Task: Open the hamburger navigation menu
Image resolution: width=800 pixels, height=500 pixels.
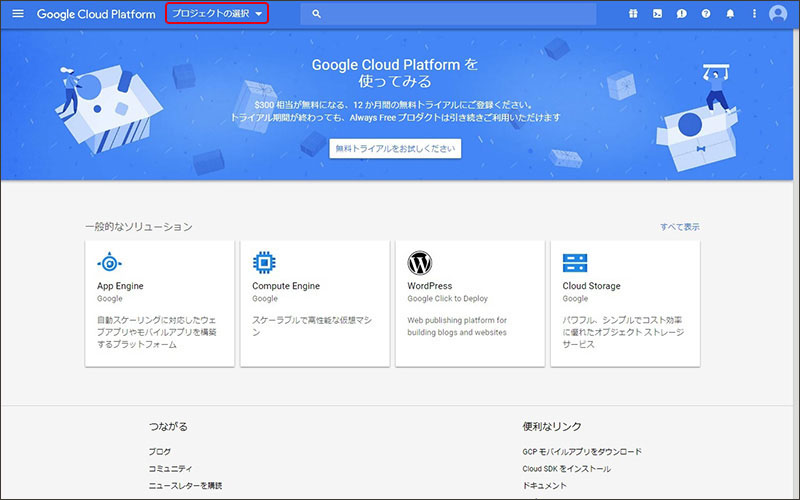Action: (x=18, y=14)
